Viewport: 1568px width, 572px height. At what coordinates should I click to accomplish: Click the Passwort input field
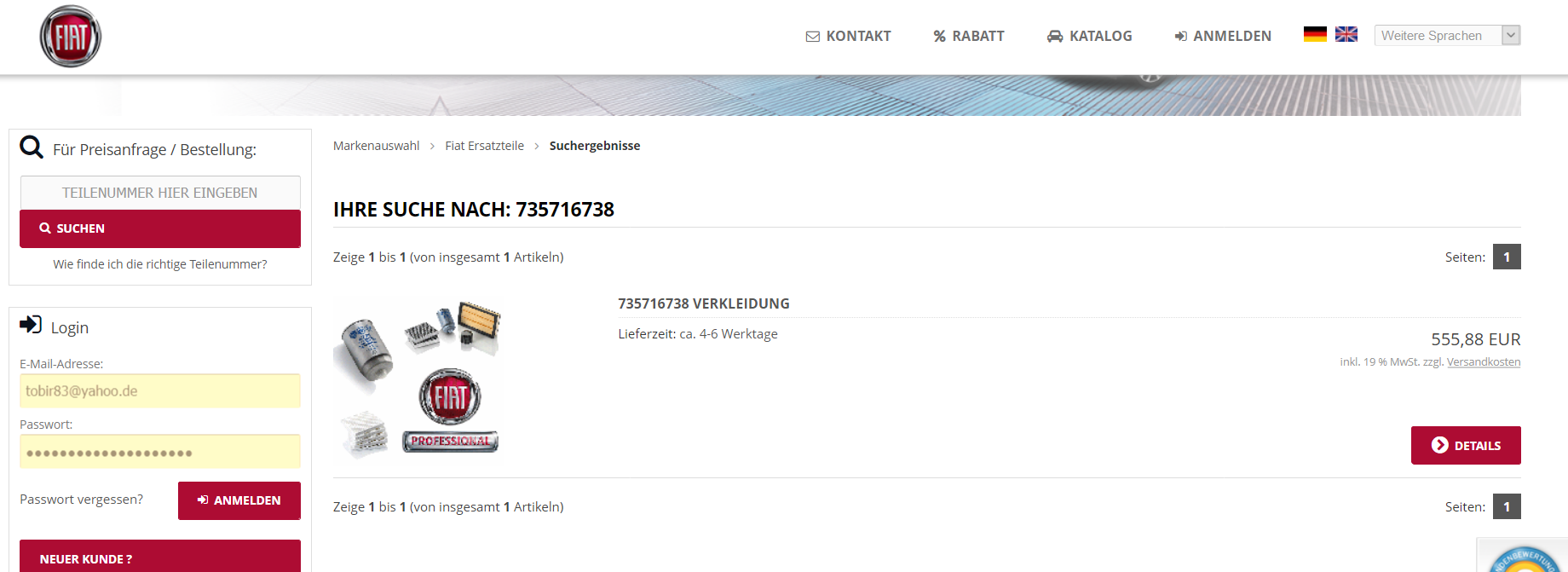(160, 452)
